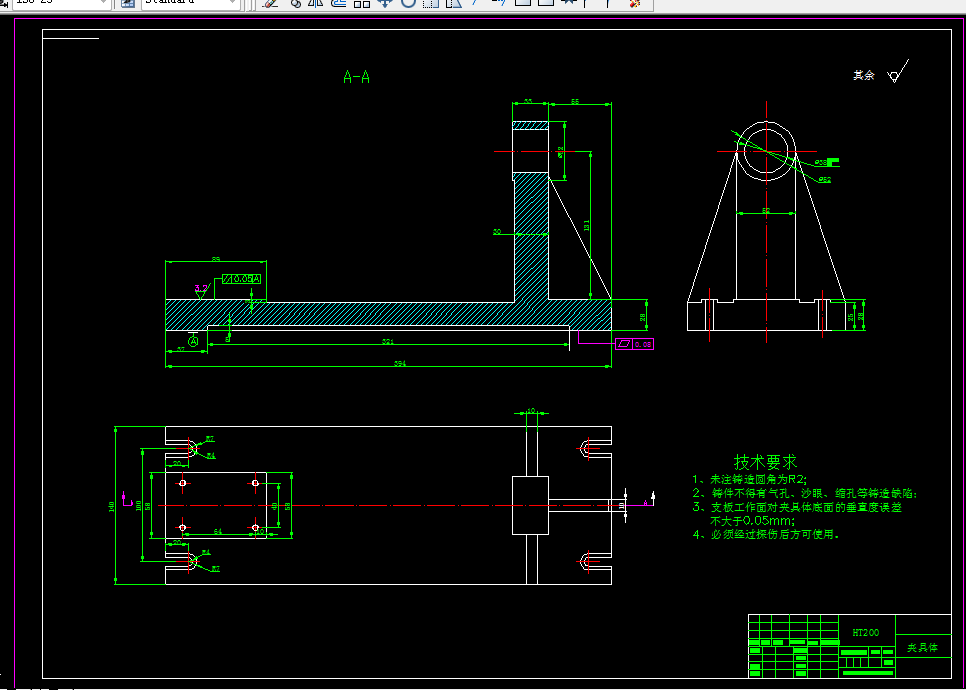Open the Array tool
Screen dimensions: 966x690
coord(362,3)
